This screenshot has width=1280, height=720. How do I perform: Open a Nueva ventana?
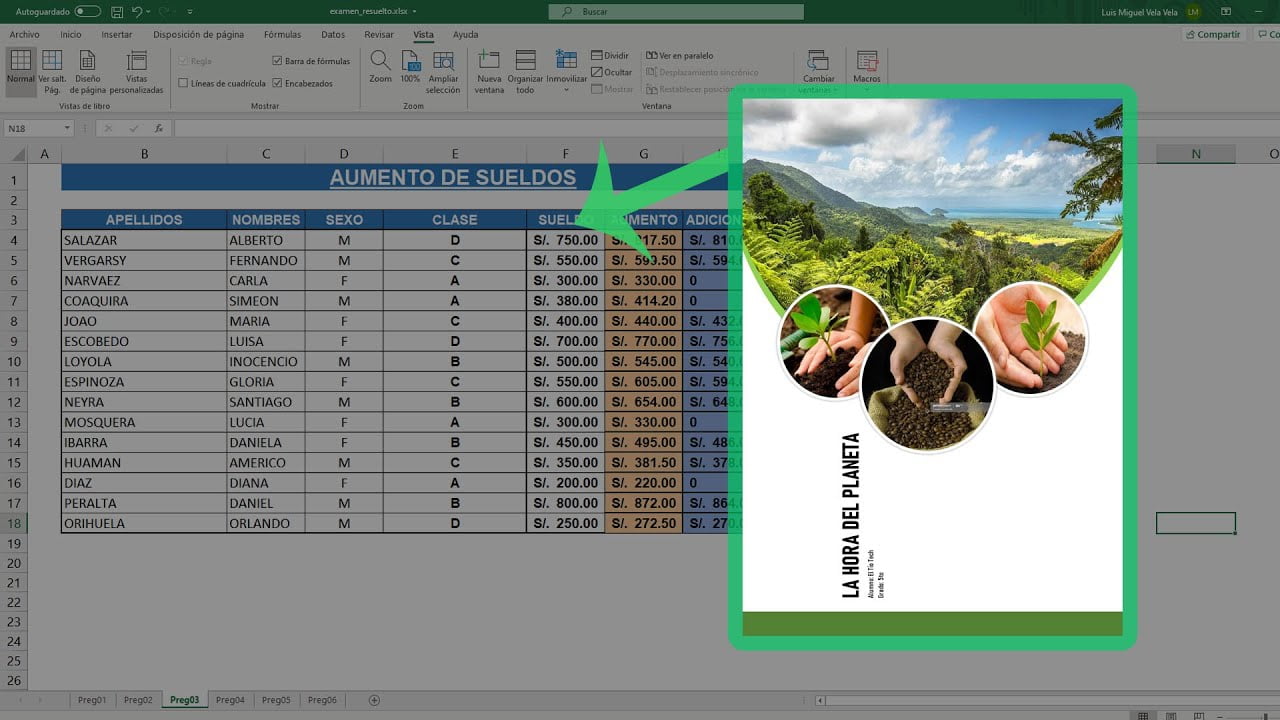tap(489, 72)
